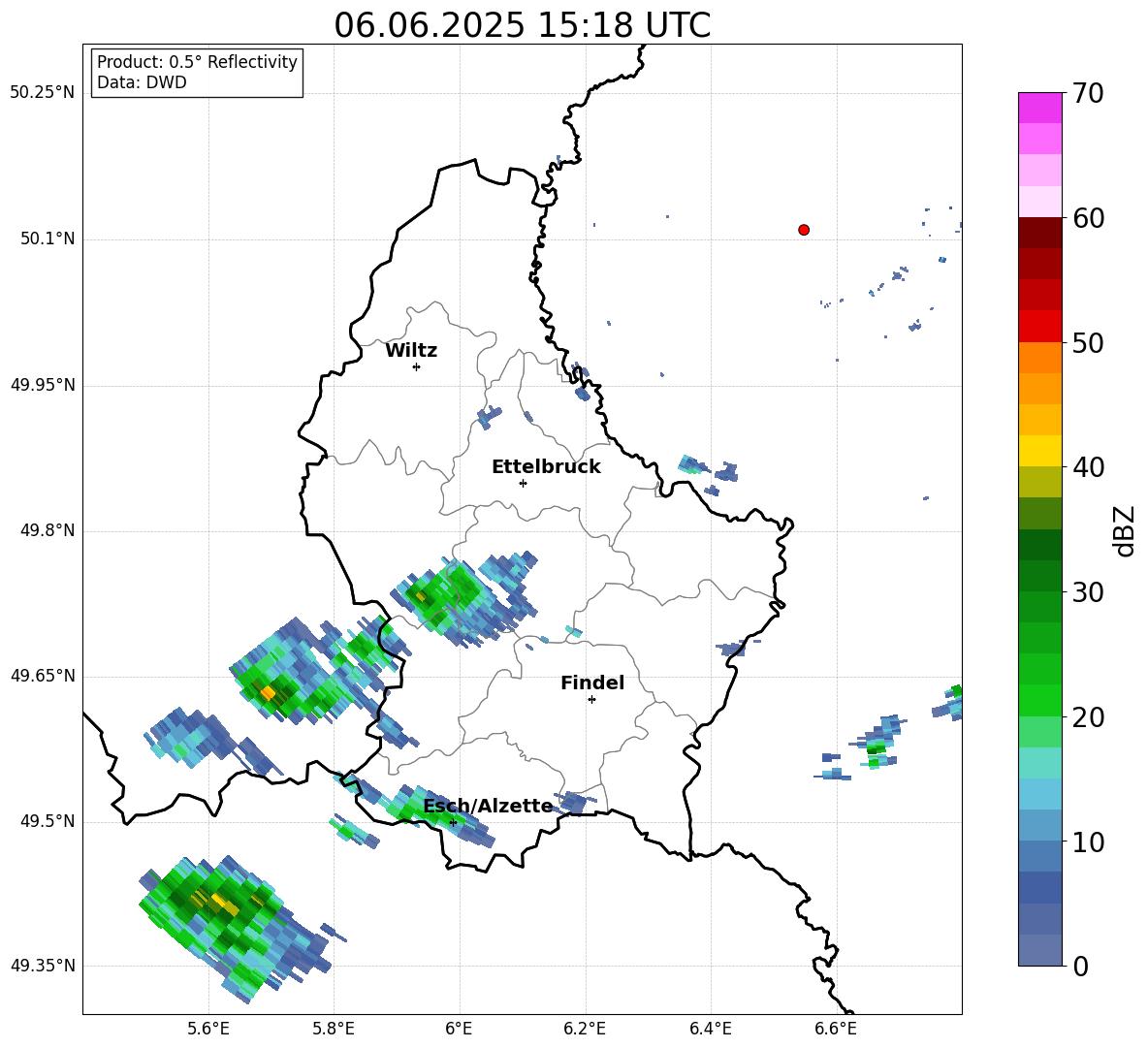
Task: Click the magenta top segment of the colorbar
Action: 1039,108
